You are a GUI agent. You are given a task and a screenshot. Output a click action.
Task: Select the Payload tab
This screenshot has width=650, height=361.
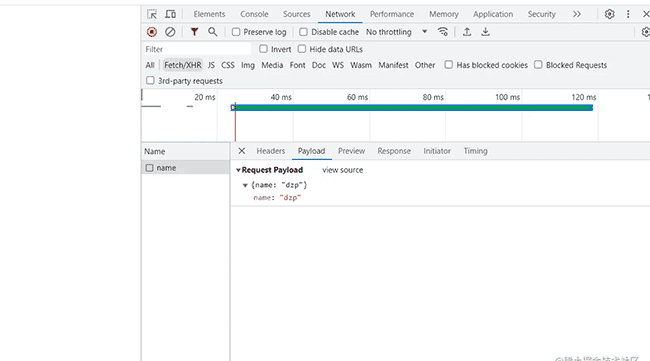[311, 151]
